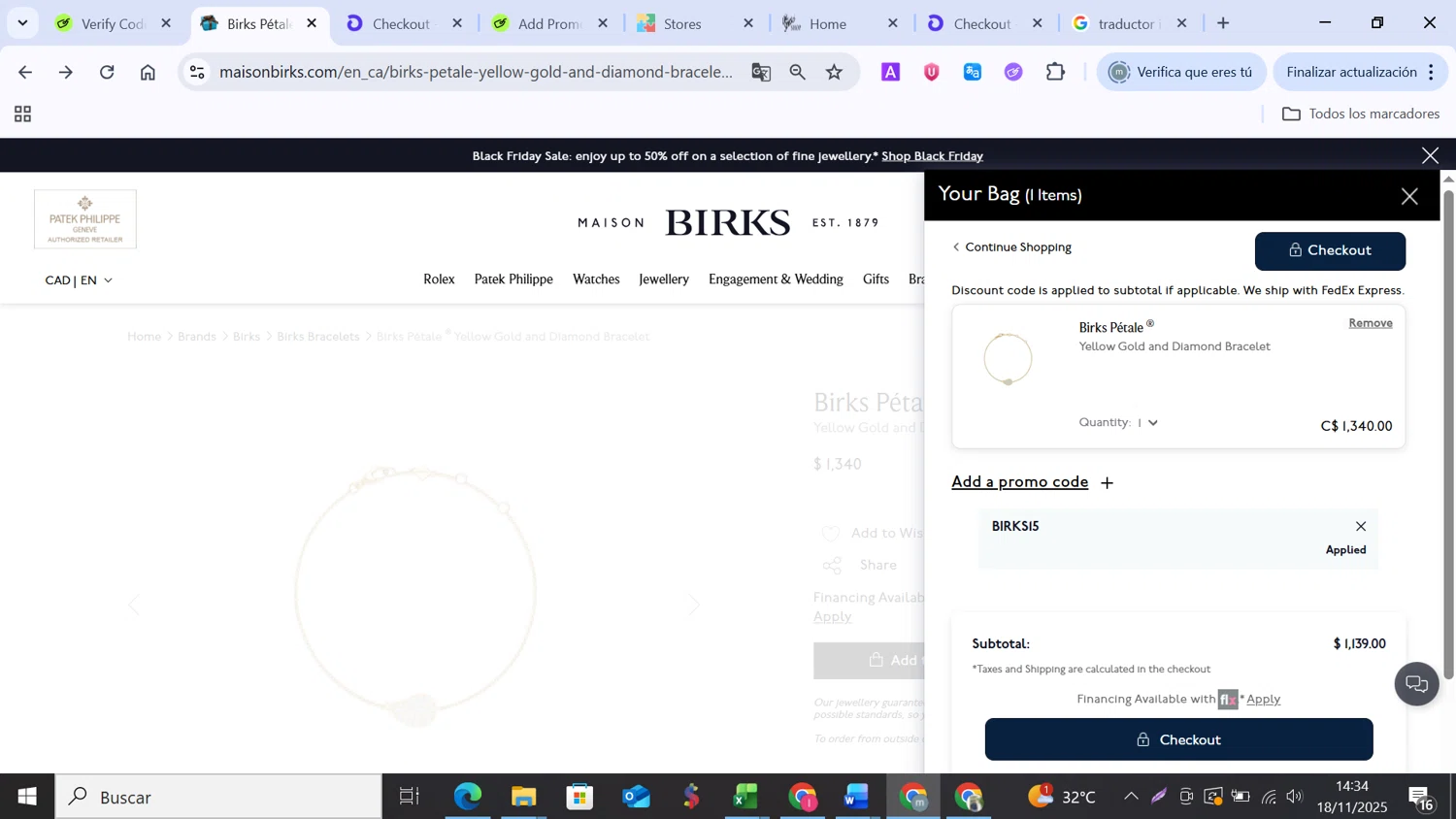The image size is (1456, 819).
Task: Open the Patek Philippe menu item
Action: pos(513,279)
